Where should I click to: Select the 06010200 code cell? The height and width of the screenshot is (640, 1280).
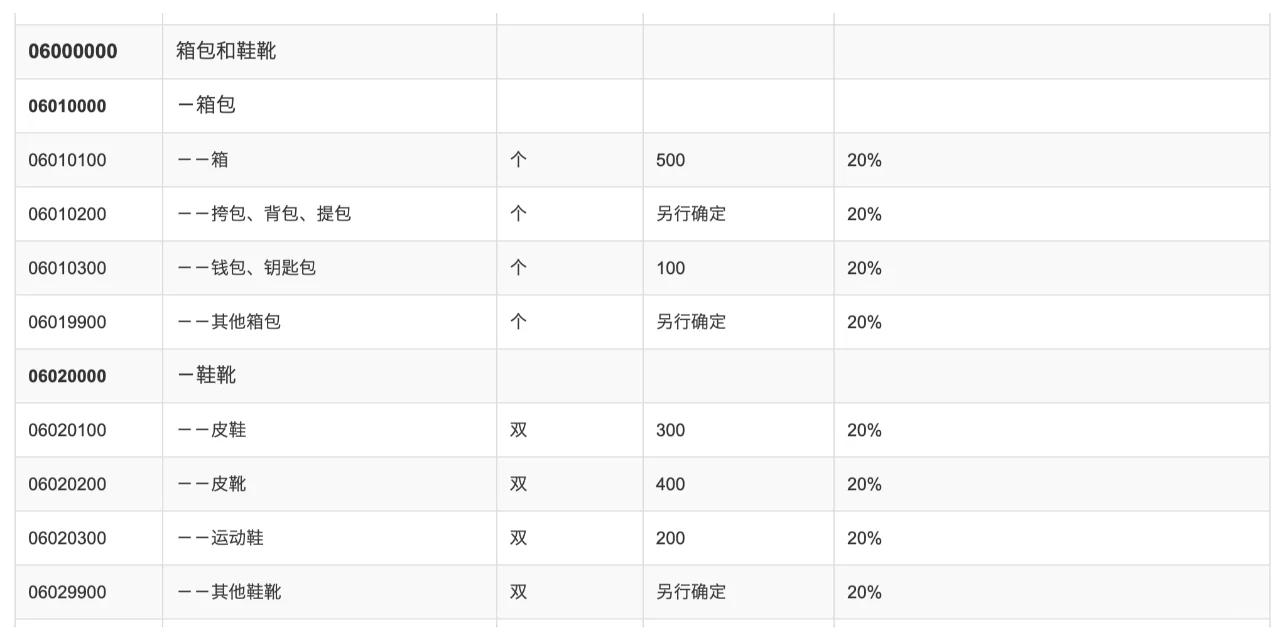coord(67,214)
